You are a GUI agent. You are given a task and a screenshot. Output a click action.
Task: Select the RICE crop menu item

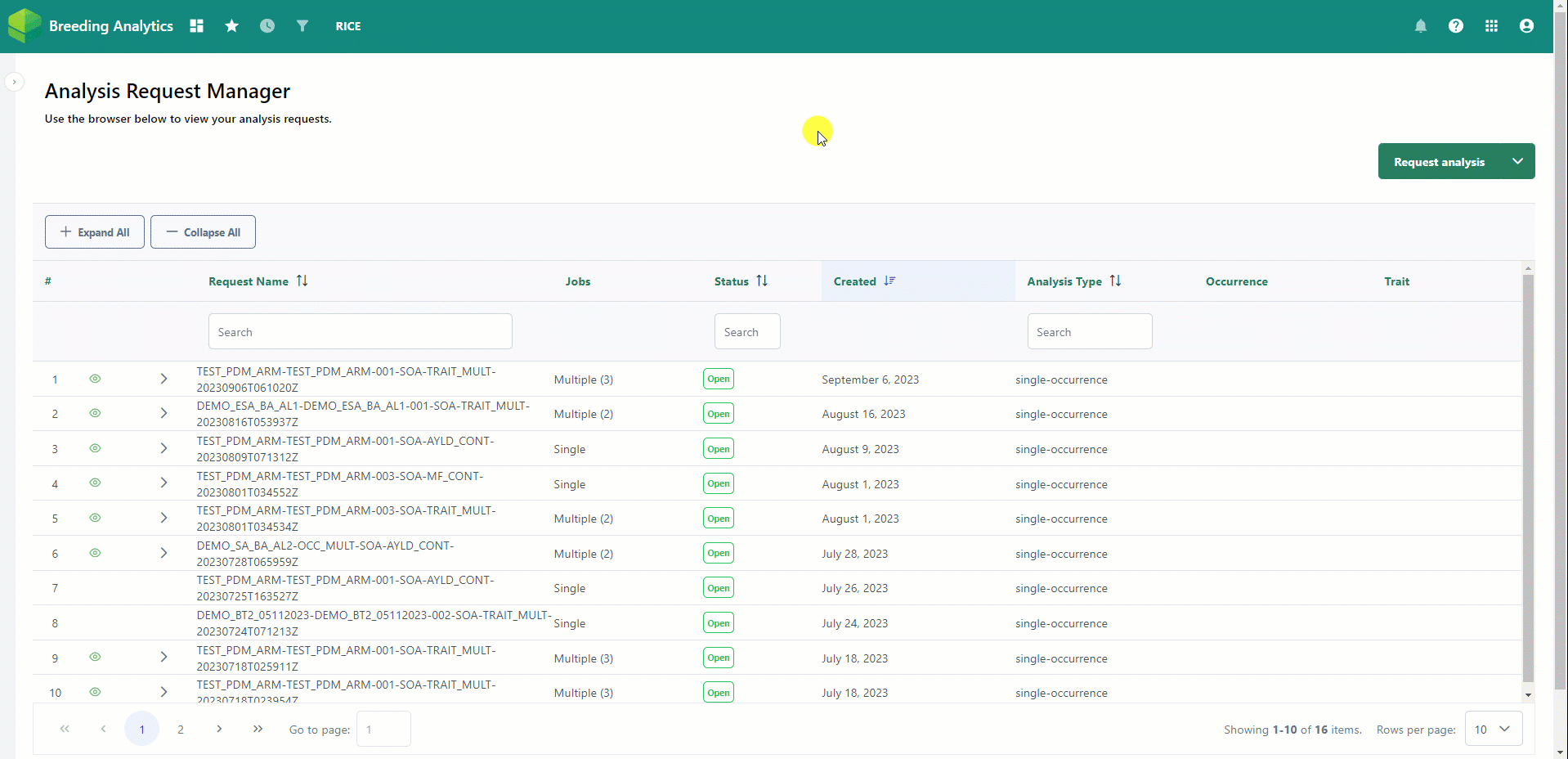pyautogui.click(x=348, y=25)
